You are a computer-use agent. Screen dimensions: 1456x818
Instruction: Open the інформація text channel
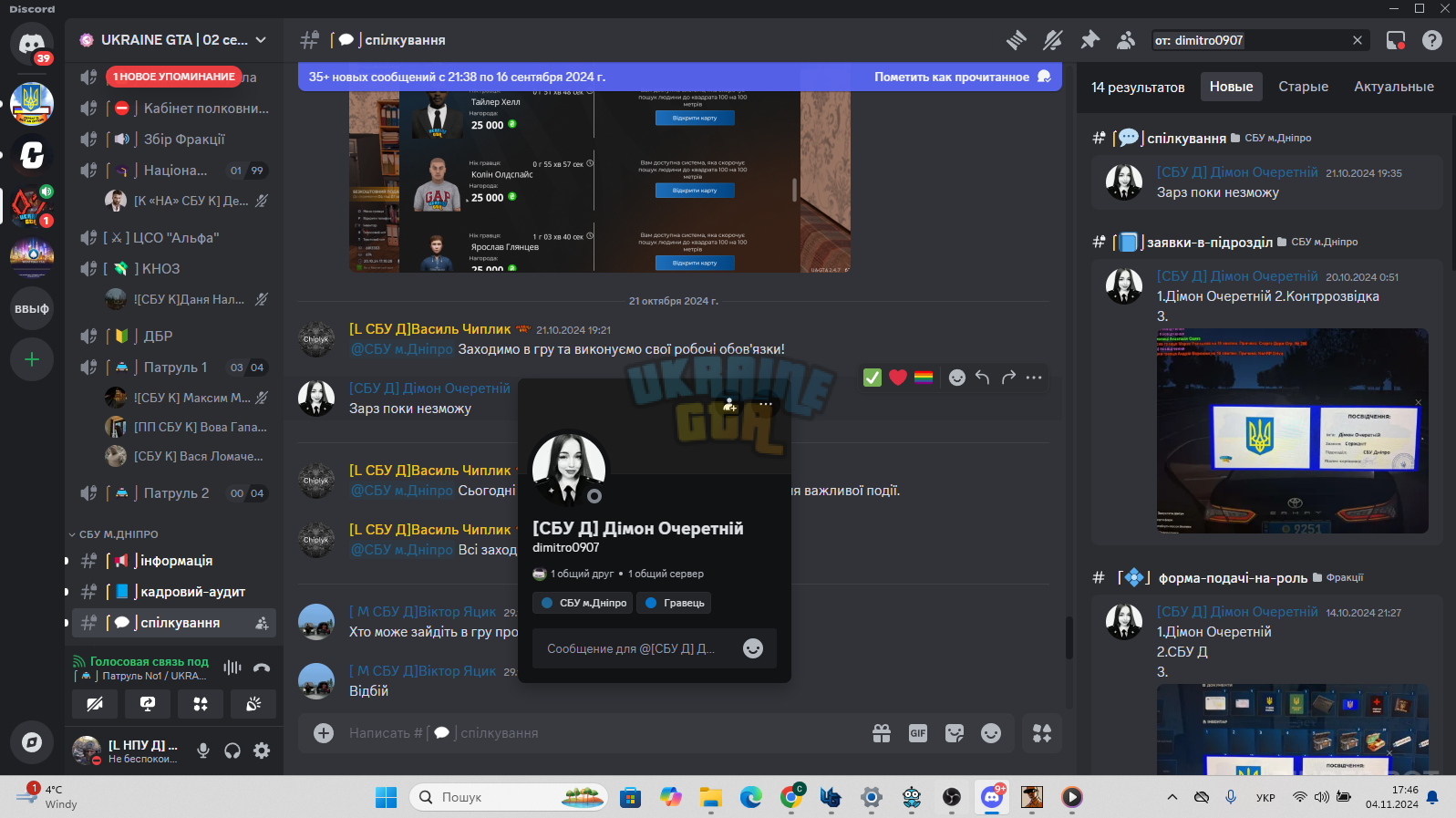pos(174,561)
